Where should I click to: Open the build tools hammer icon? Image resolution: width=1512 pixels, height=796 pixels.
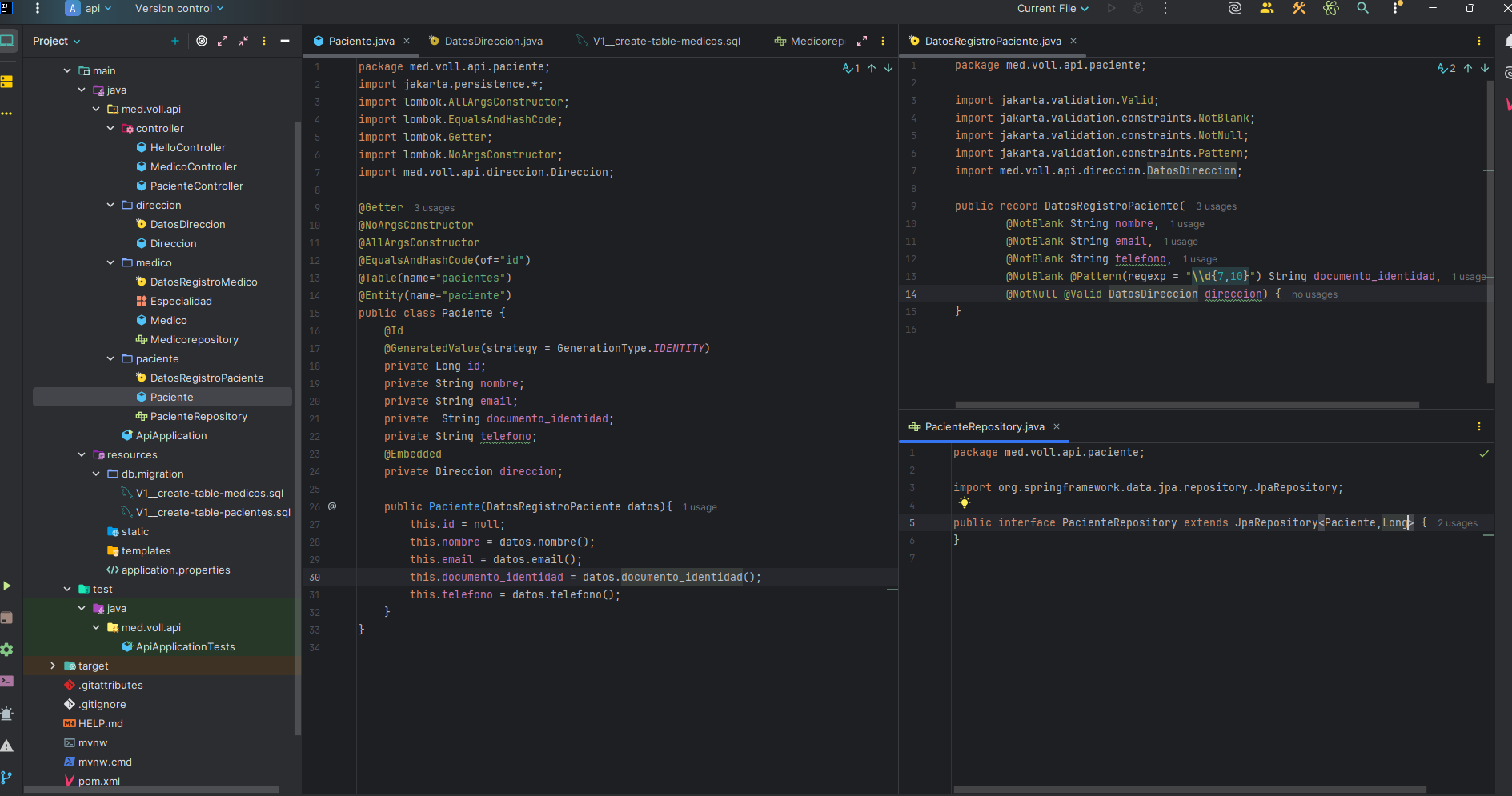[x=1299, y=9]
